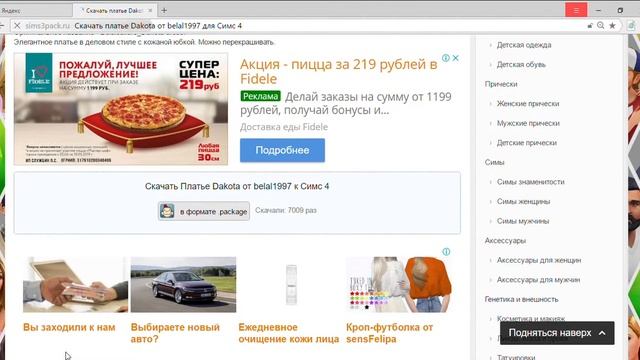
Task: Open Мужские прически category
Action: pos(528,123)
